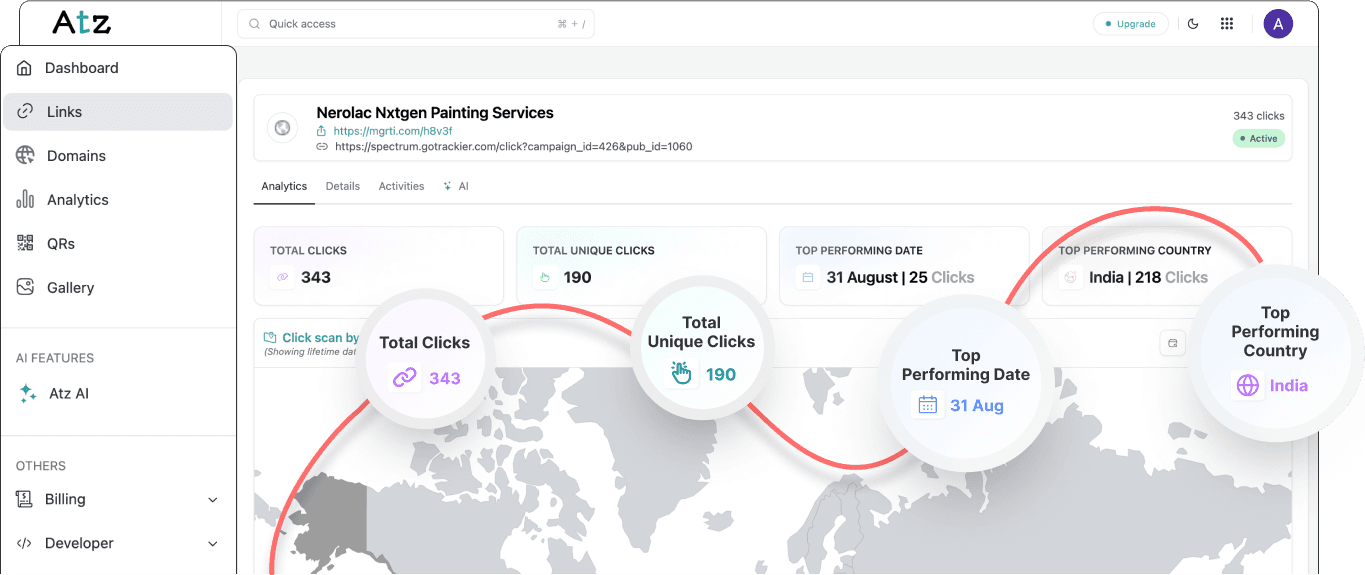
Task: Go to Domains in the sidebar
Action: click(x=118, y=156)
